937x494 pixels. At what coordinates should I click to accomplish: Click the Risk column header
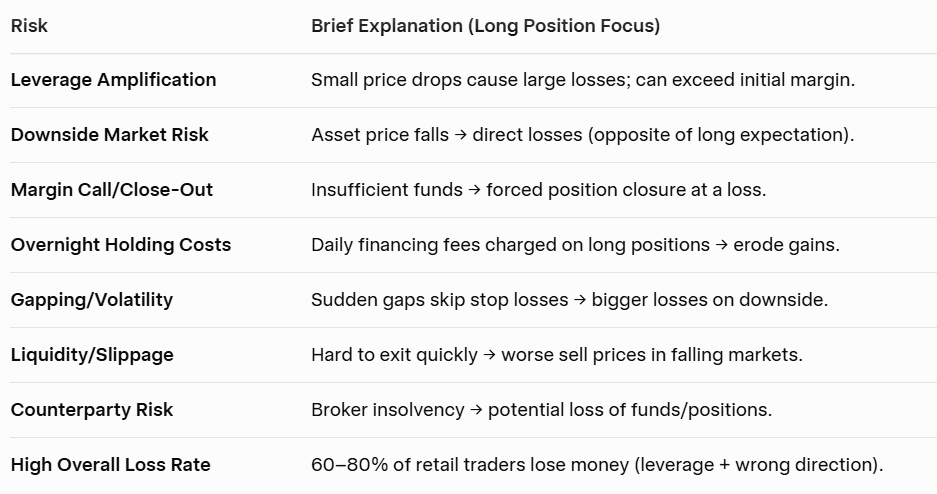[29, 26]
